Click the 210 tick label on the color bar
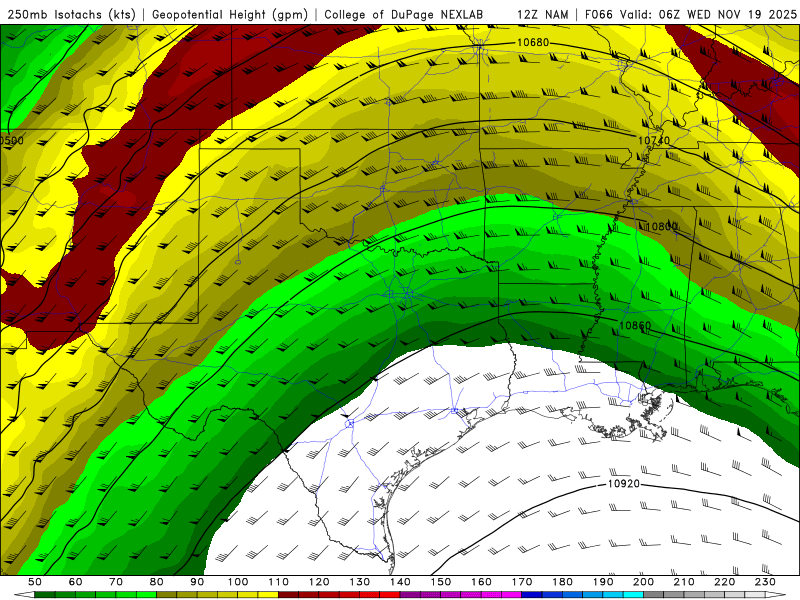 pyautogui.click(x=684, y=582)
